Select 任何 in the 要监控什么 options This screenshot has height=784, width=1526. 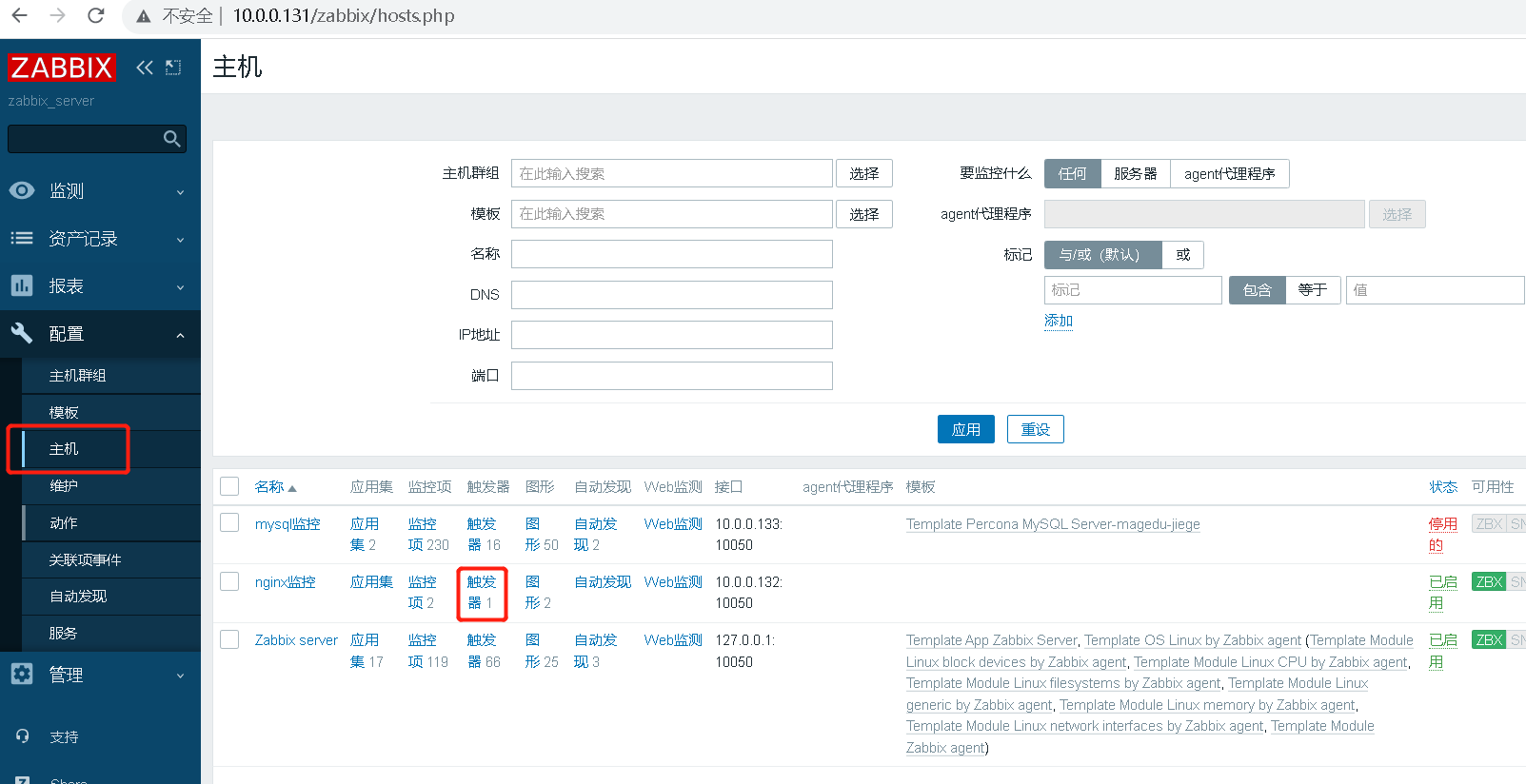tap(1073, 173)
